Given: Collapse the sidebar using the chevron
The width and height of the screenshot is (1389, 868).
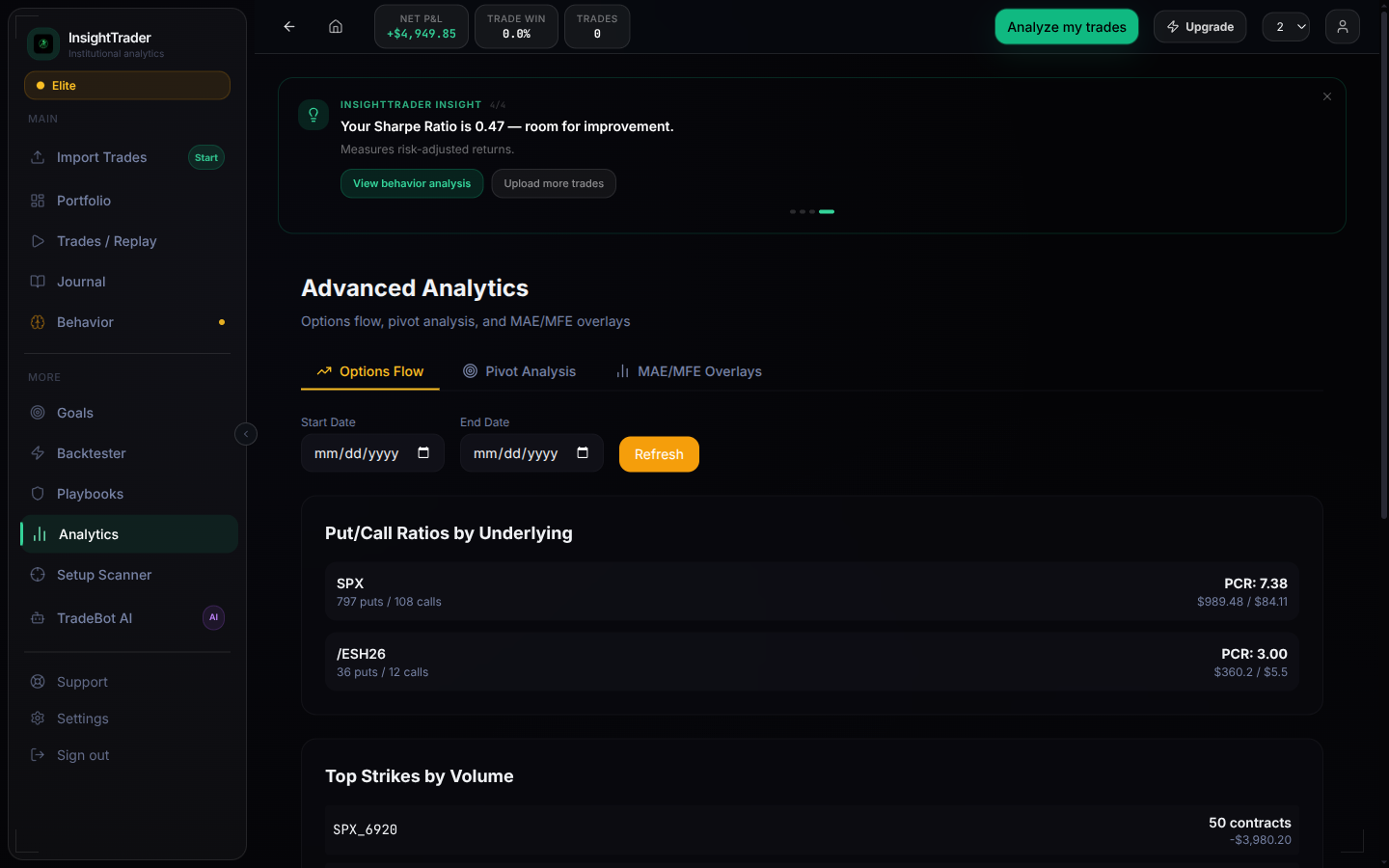Looking at the screenshot, I should click(x=246, y=434).
